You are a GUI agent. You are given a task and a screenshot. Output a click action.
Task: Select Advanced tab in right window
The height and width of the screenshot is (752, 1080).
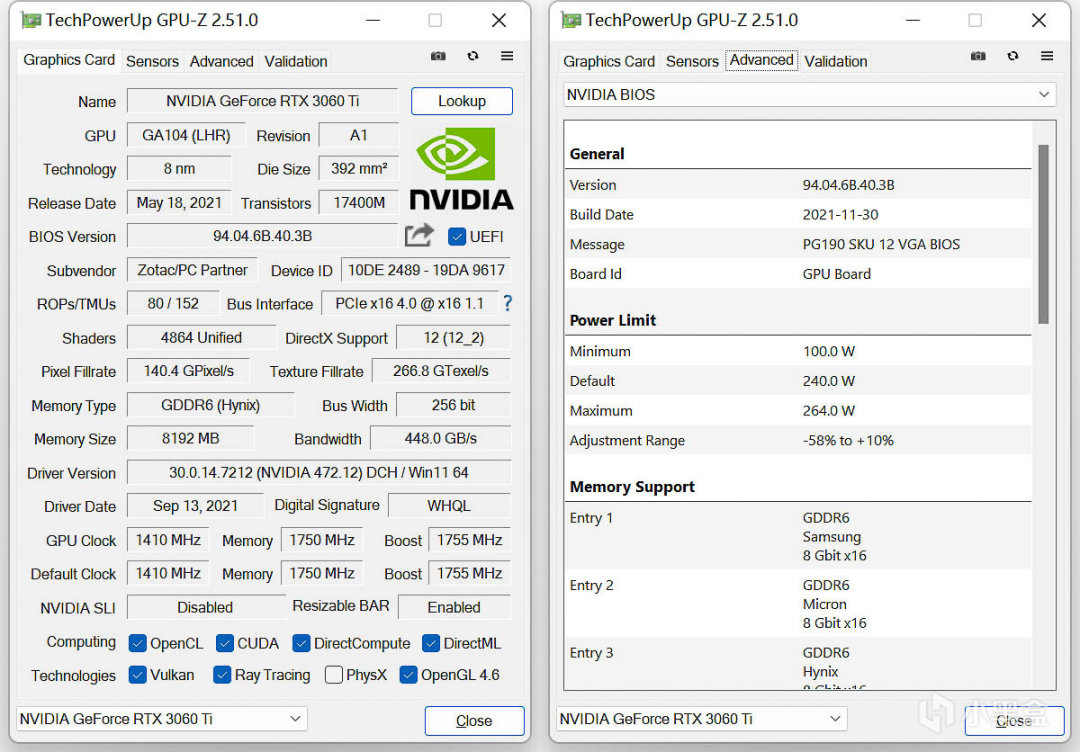(x=762, y=60)
